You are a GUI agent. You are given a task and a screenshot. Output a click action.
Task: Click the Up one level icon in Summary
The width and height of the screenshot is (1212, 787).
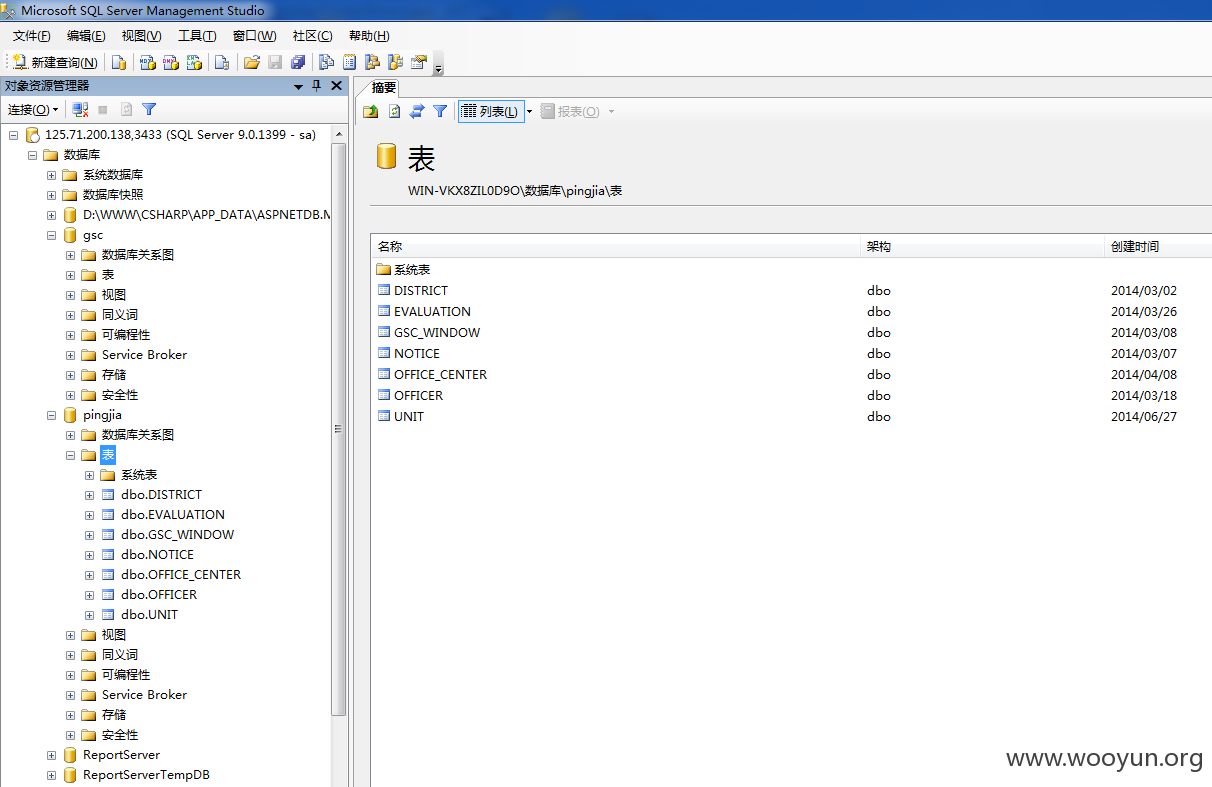[371, 111]
